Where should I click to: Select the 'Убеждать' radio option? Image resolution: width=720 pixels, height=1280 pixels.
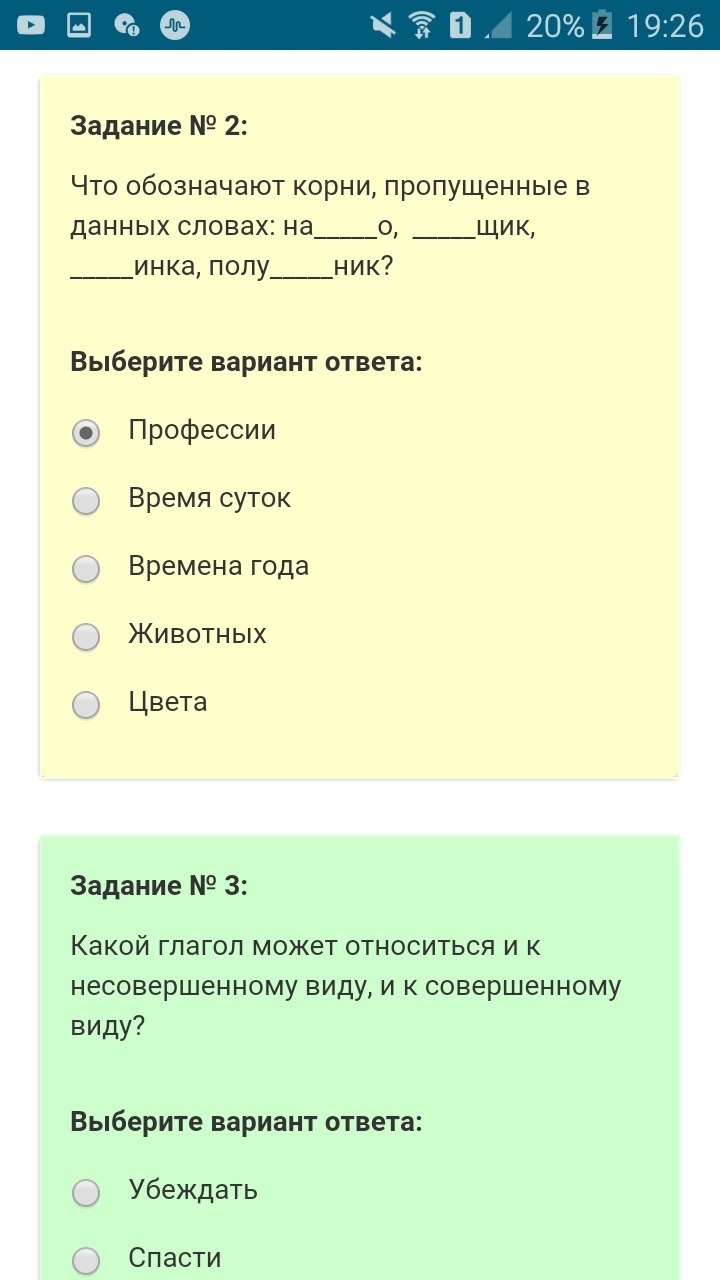(87, 1192)
